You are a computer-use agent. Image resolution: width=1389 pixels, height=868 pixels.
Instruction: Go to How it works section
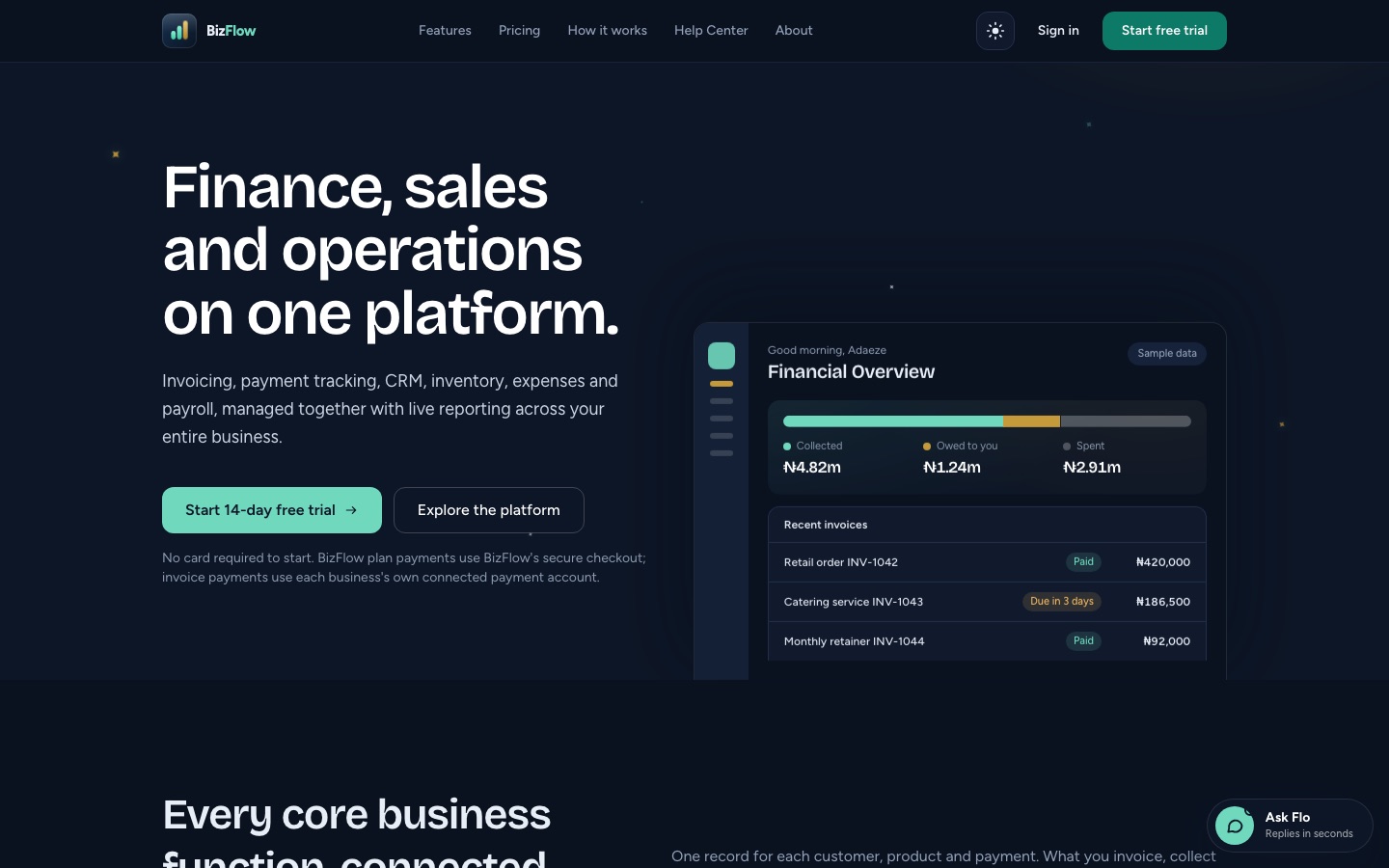[x=607, y=31]
